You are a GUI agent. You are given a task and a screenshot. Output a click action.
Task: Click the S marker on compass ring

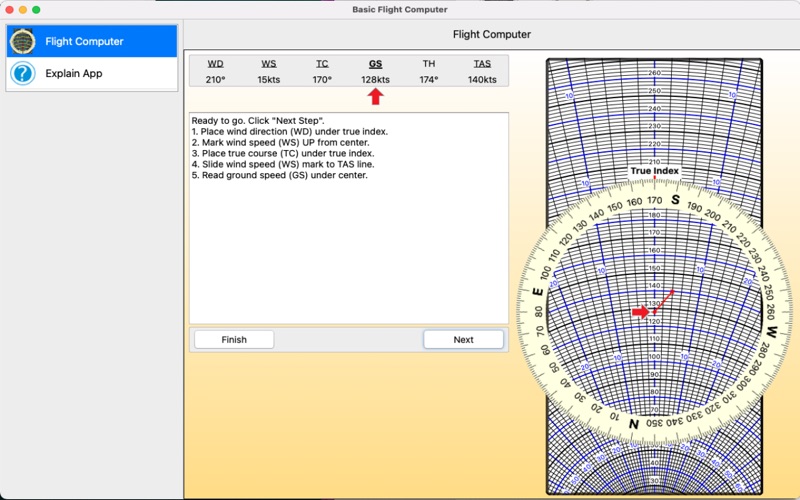[x=675, y=200]
